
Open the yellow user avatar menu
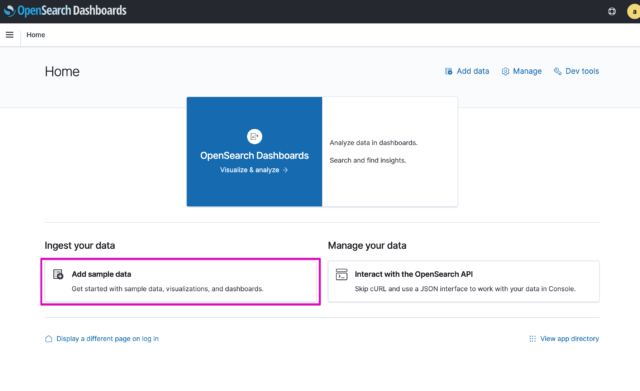pyautogui.click(x=633, y=11)
